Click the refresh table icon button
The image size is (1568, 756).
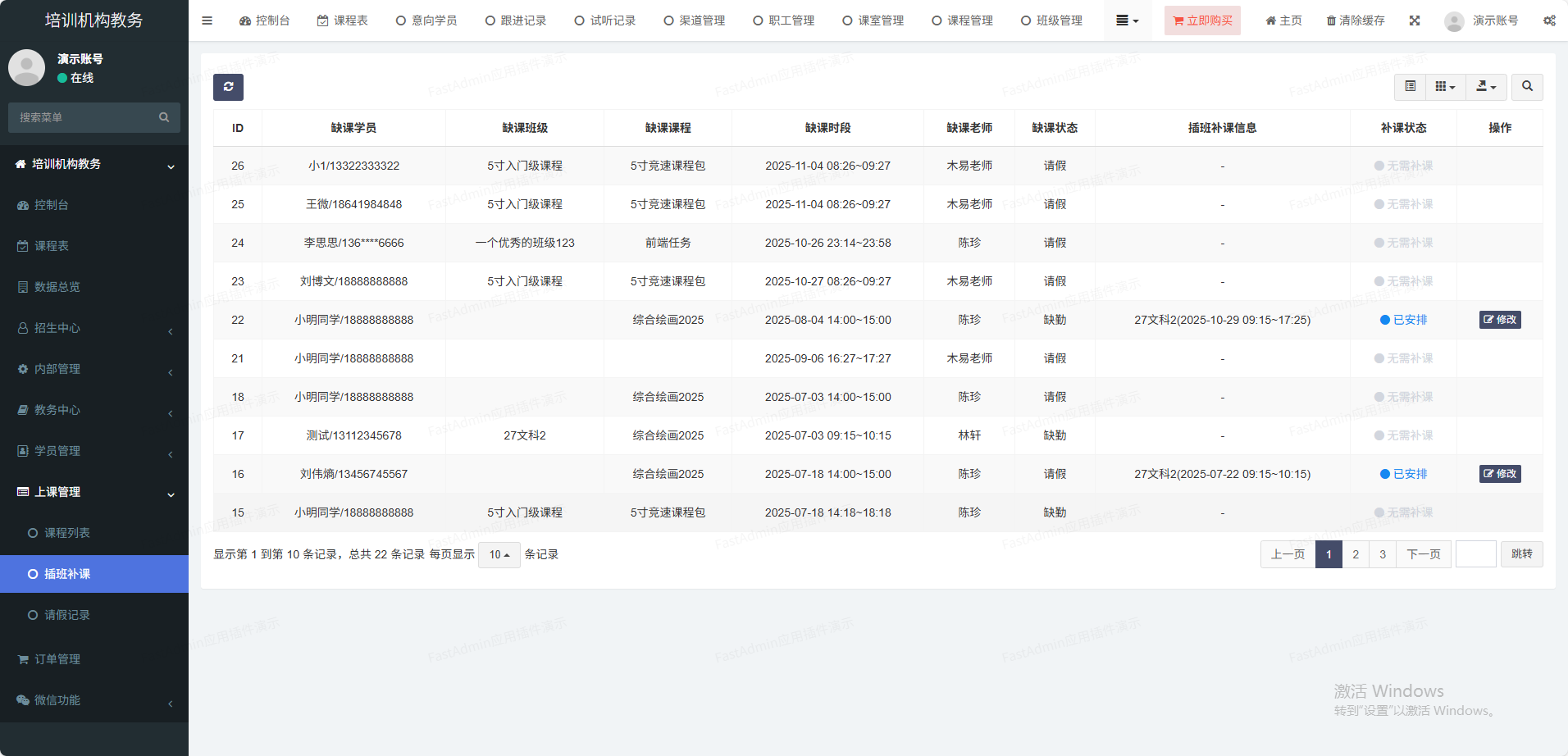click(228, 87)
